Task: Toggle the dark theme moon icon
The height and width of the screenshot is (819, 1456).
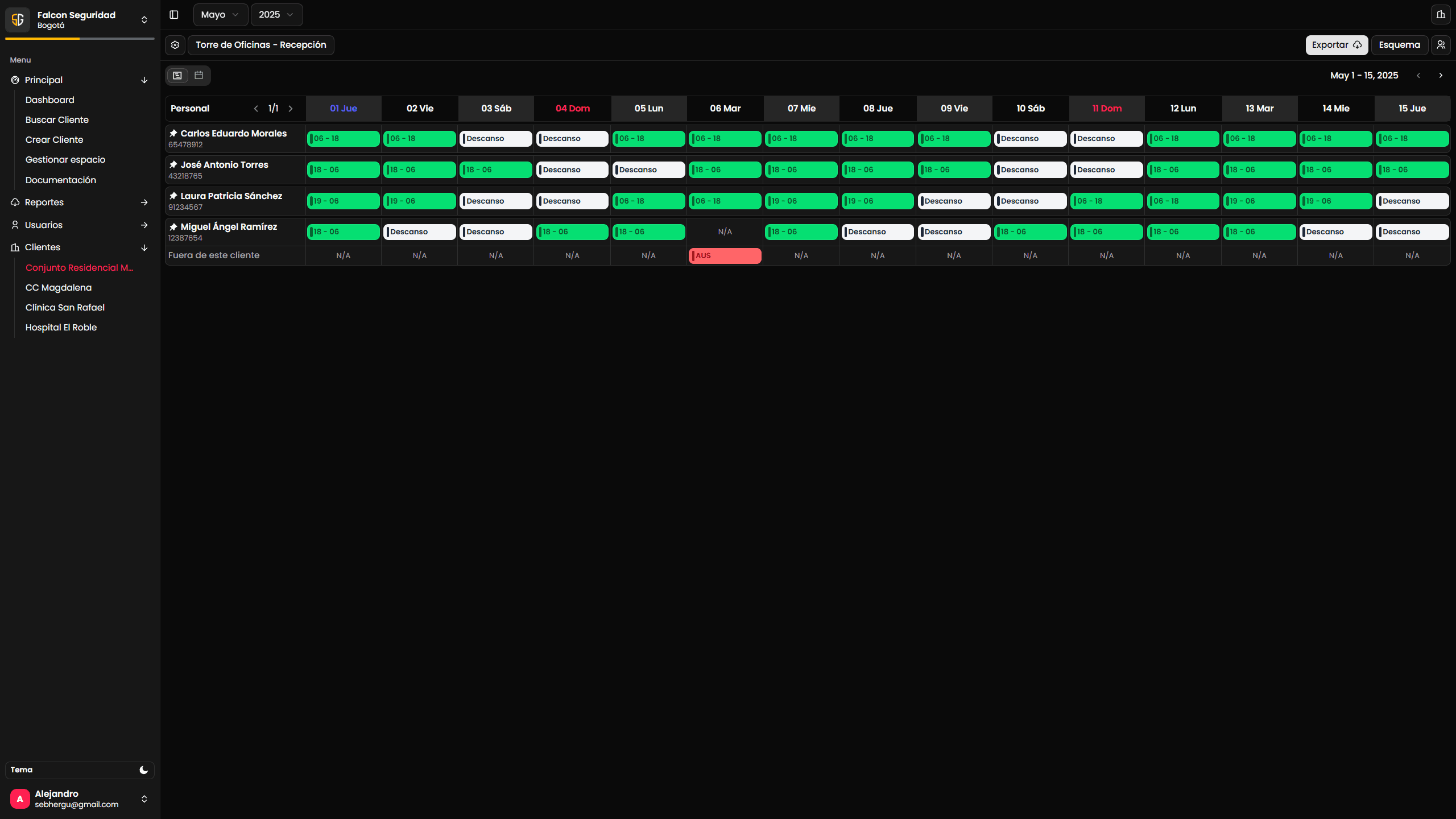Action: [x=143, y=770]
